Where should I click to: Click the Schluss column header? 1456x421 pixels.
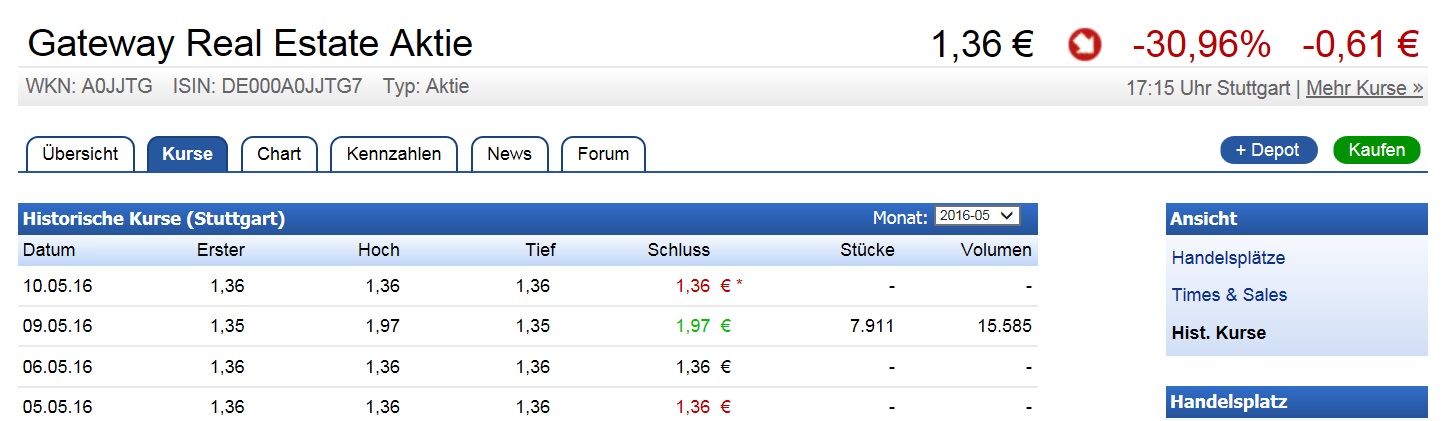[x=678, y=250]
